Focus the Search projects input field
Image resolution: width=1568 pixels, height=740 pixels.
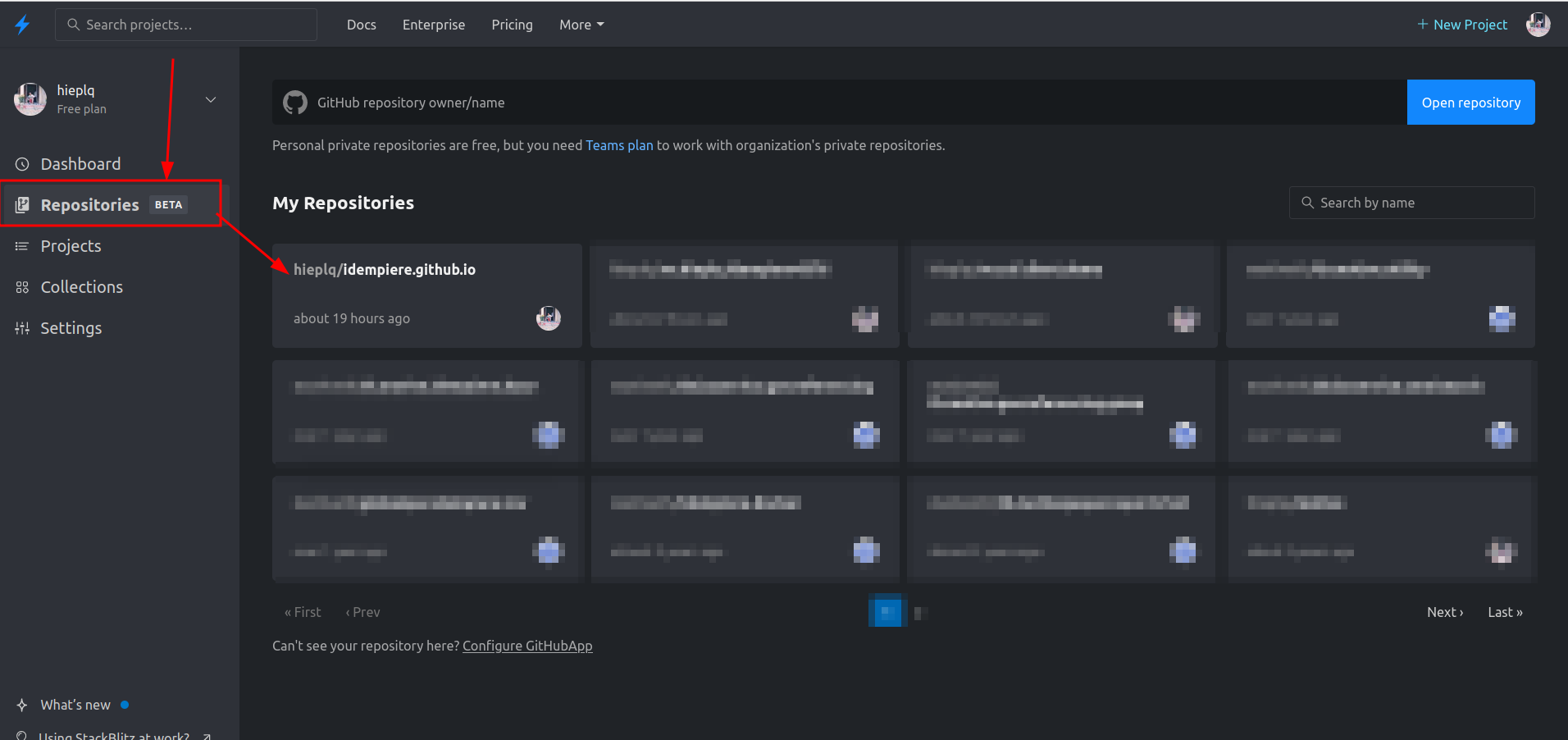point(186,25)
